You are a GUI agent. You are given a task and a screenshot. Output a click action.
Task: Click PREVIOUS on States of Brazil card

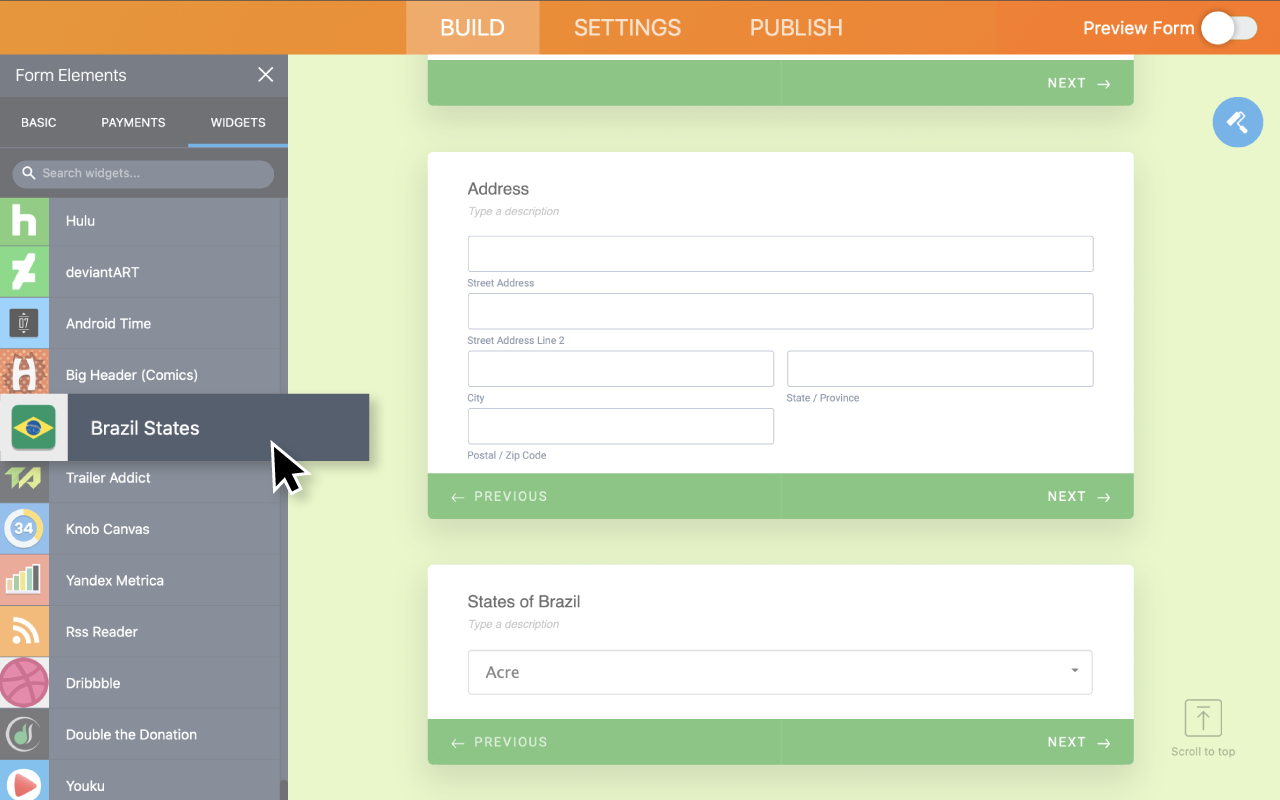499,742
